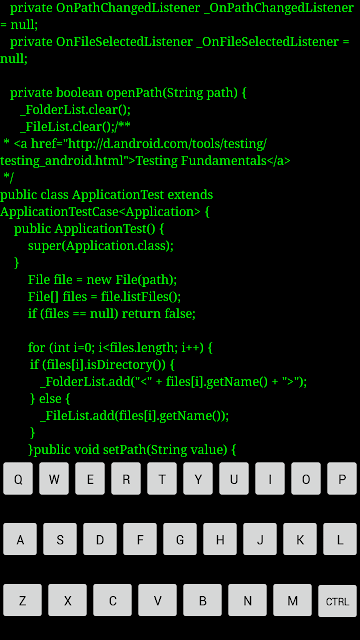This screenshot has width=360, height=640.
Task: Tap the K key
Action: [300, 539]
